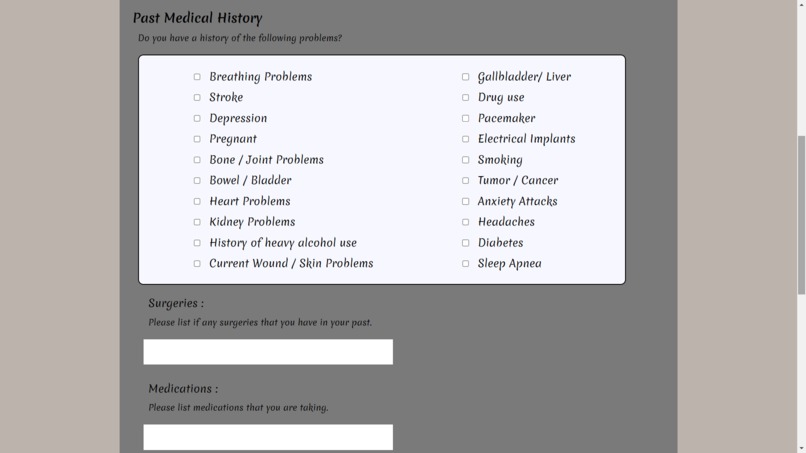Select the Anxiety Attacks checkbox
The image size is (806, 453).
click(x=465, y=201)
